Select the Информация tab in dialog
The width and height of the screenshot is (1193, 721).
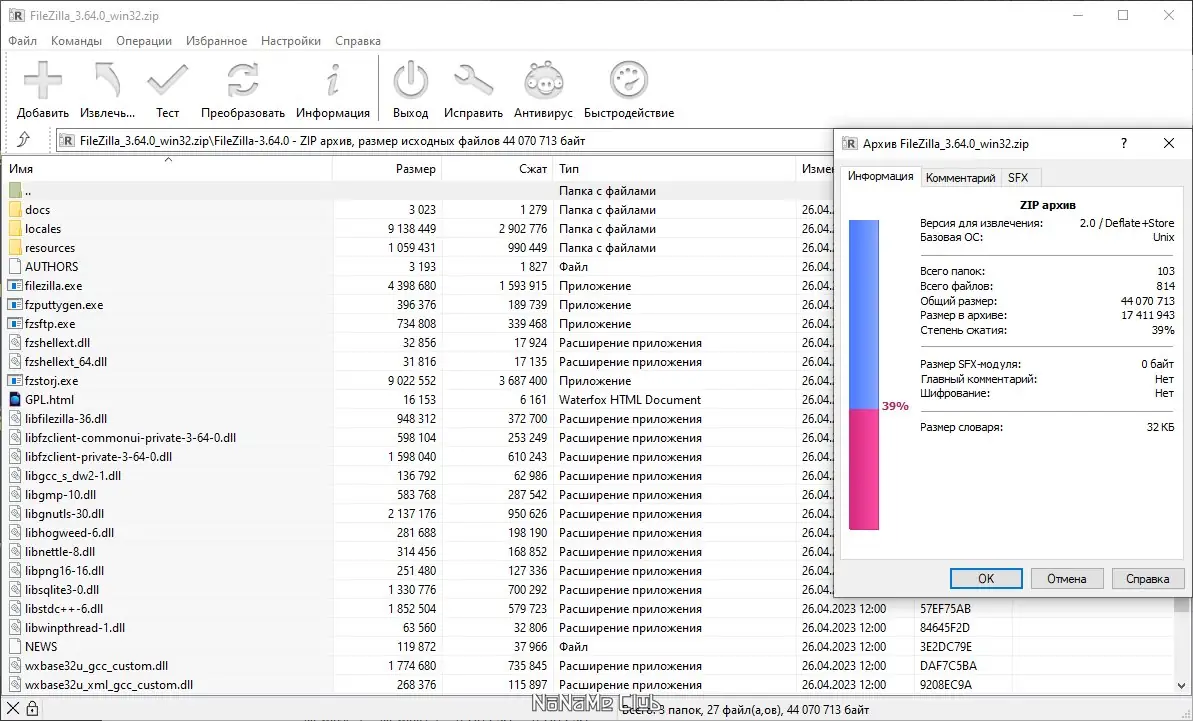point(880,176)
